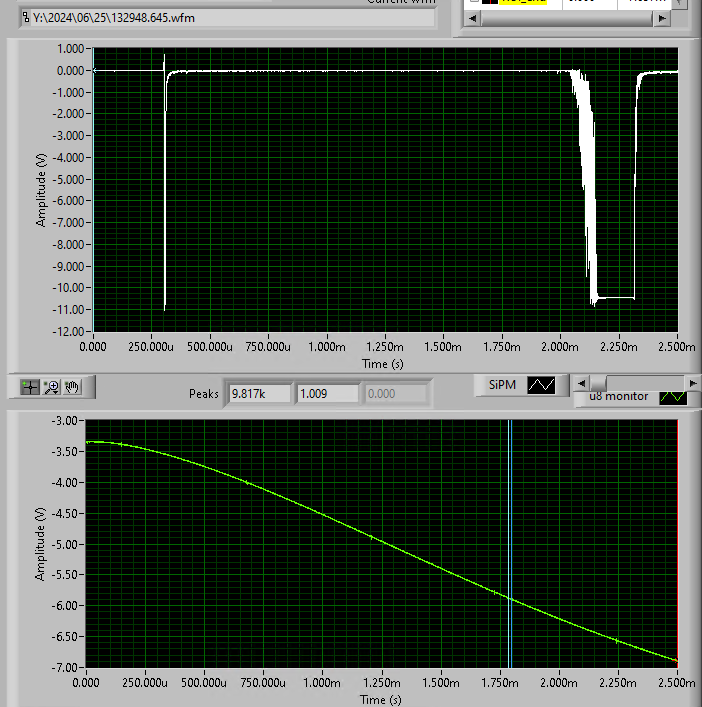Screen dimensions: 702x707
Task: Select the blue cursor line in lower graph
Action: pos(510,543)
